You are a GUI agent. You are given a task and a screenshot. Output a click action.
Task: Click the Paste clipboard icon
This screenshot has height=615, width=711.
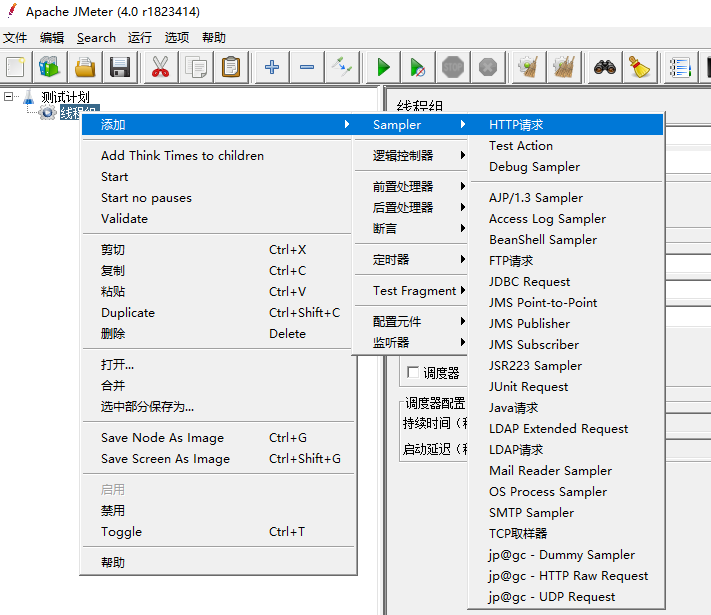[231, 68]
